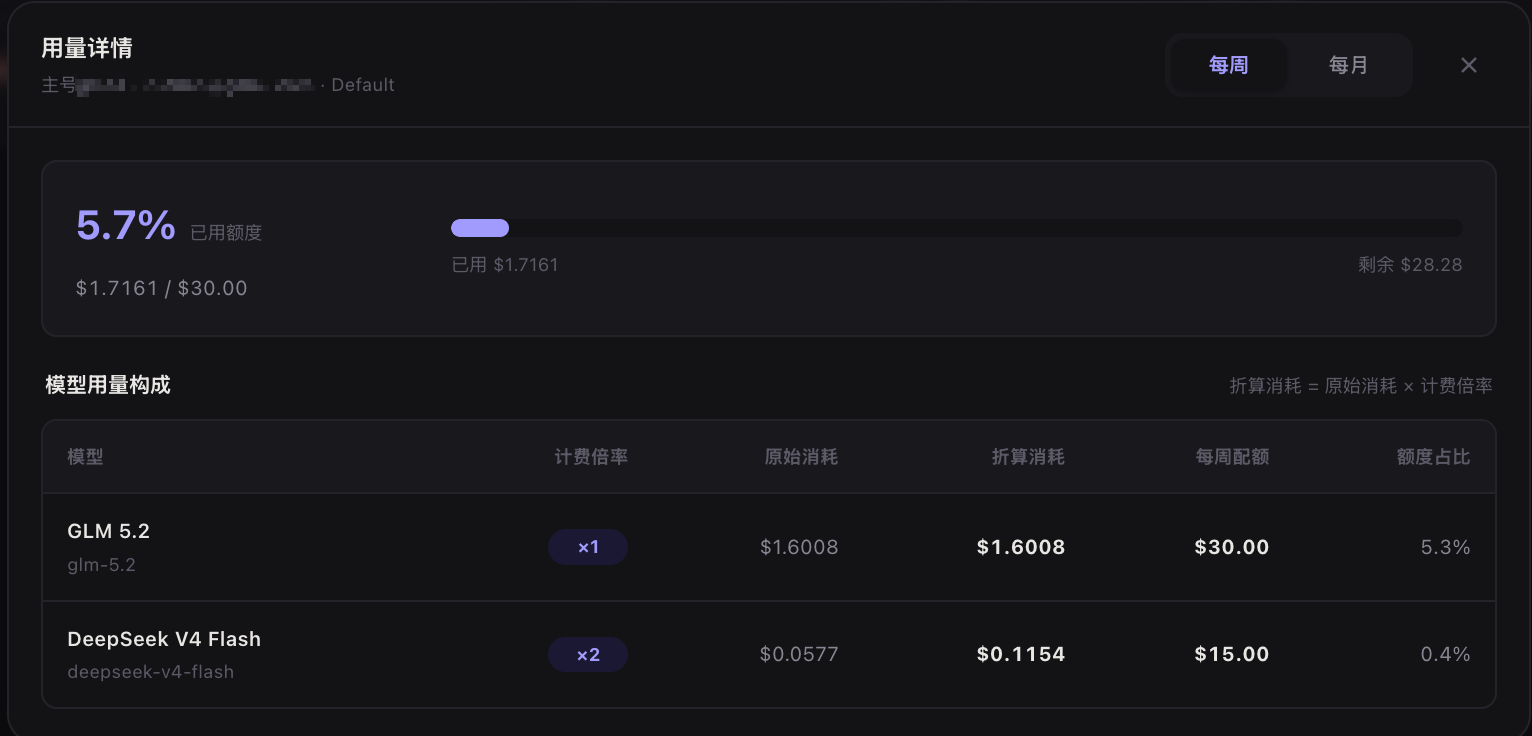Click the ×1 billing multiplier badge
Screen dimensions: 1532x736
click(588, 547)
